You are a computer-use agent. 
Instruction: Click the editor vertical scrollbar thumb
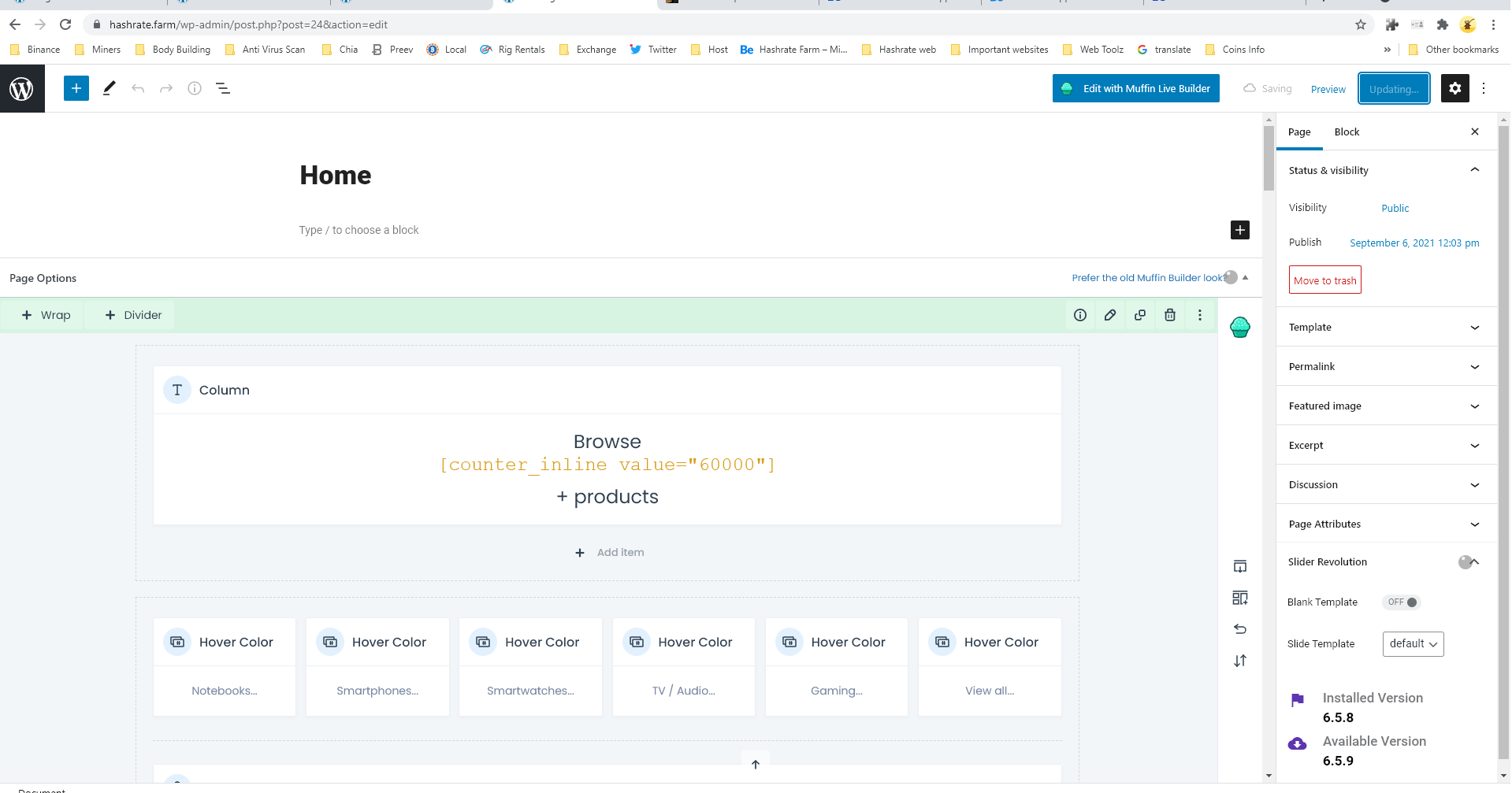(1269, 157)
